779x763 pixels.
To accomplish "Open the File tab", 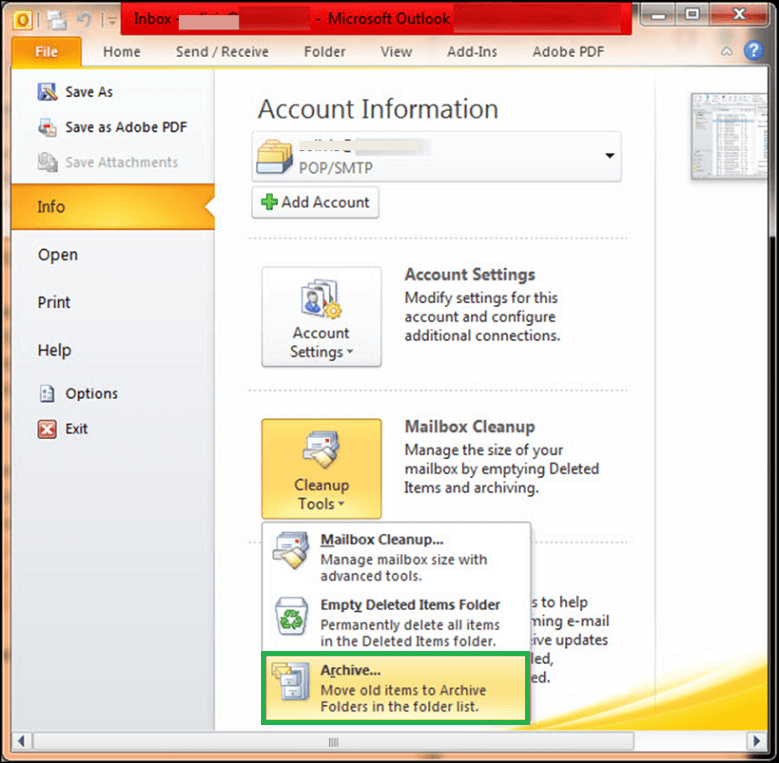I will (x=46, y=52).
